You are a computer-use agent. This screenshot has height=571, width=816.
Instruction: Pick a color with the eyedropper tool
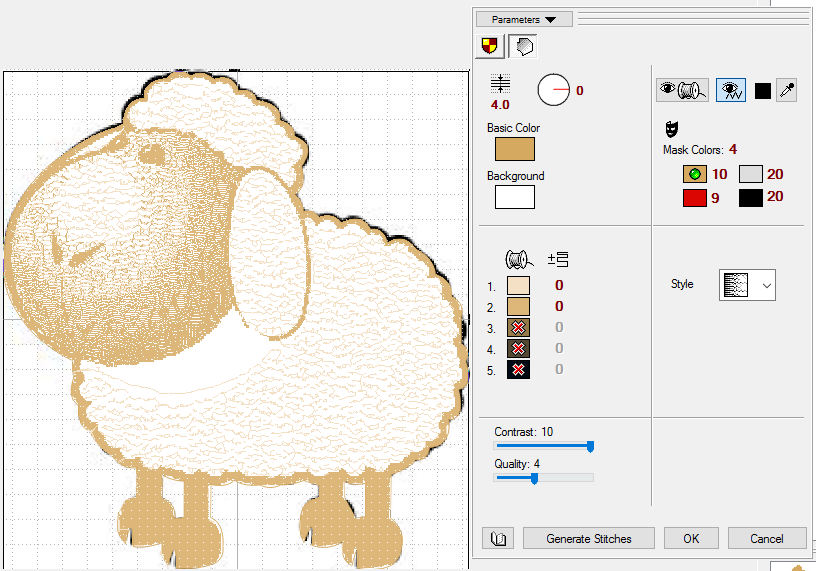[788, 90]
